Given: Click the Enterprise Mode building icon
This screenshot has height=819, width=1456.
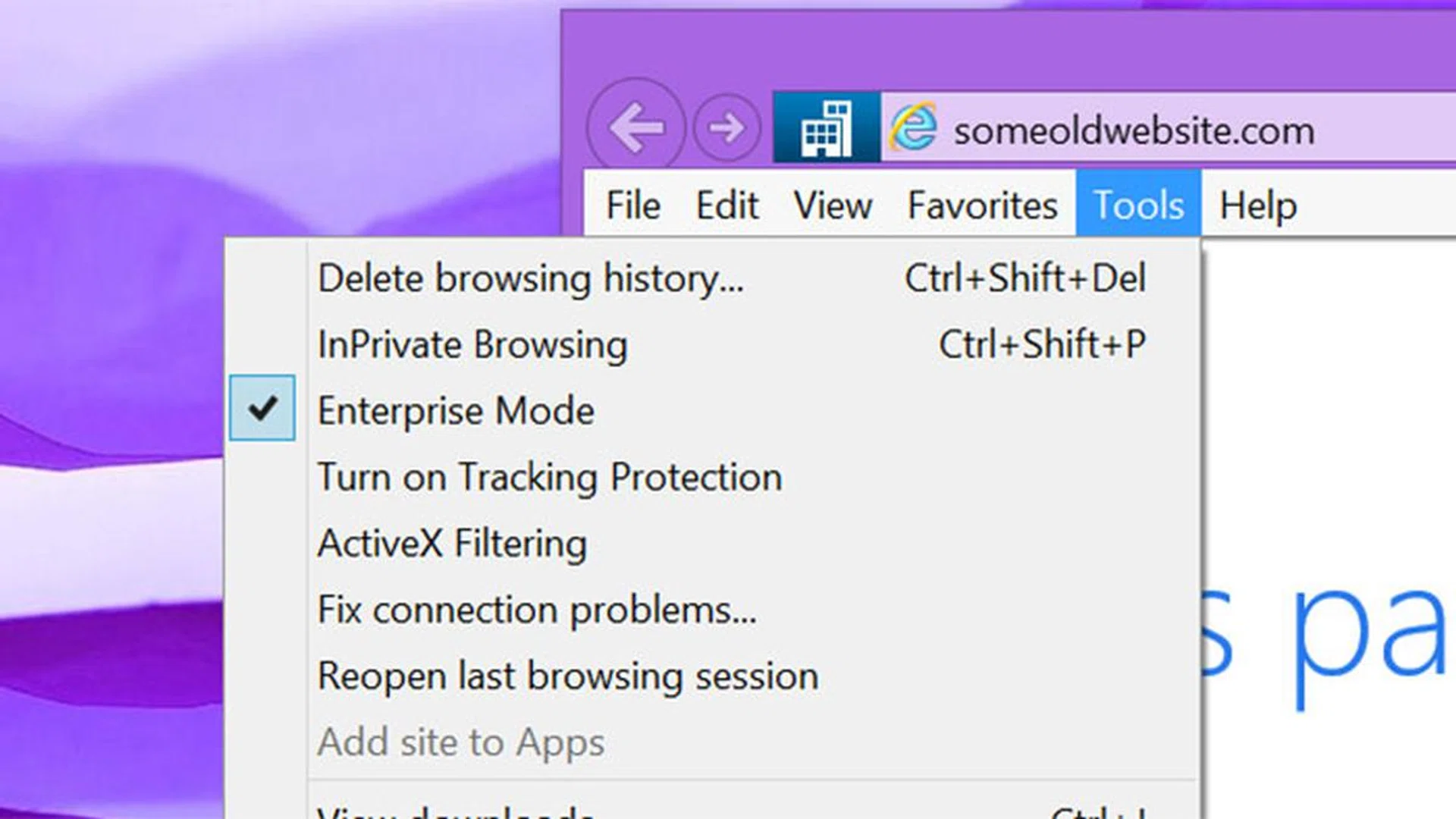Looking at the screenshot, I should pos(827,127).
